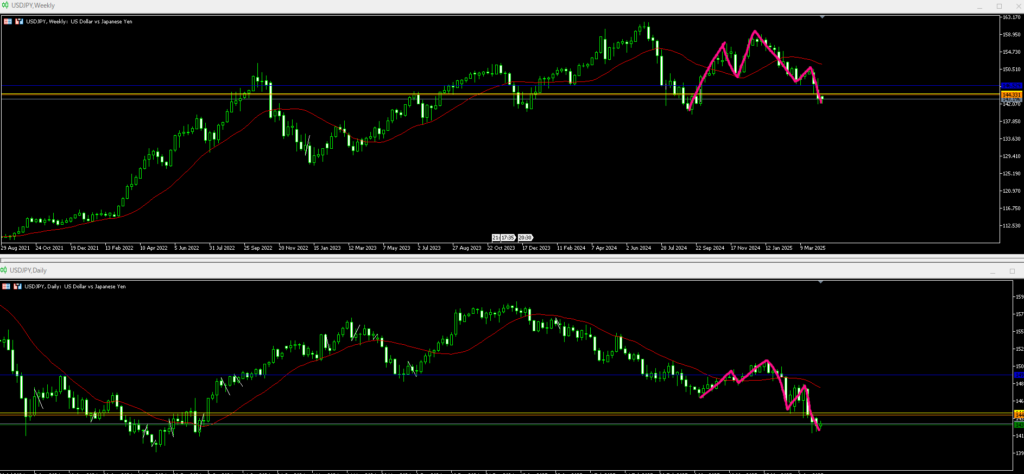Select the blue horizontal line on Weekly chart

point(500,86)
